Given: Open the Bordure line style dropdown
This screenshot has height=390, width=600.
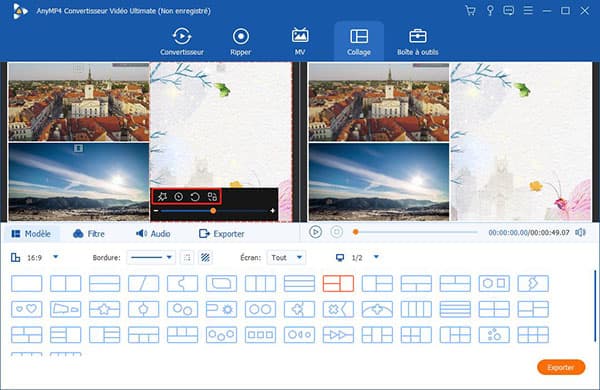Looking at the screenshot, I should pos(151,258).
